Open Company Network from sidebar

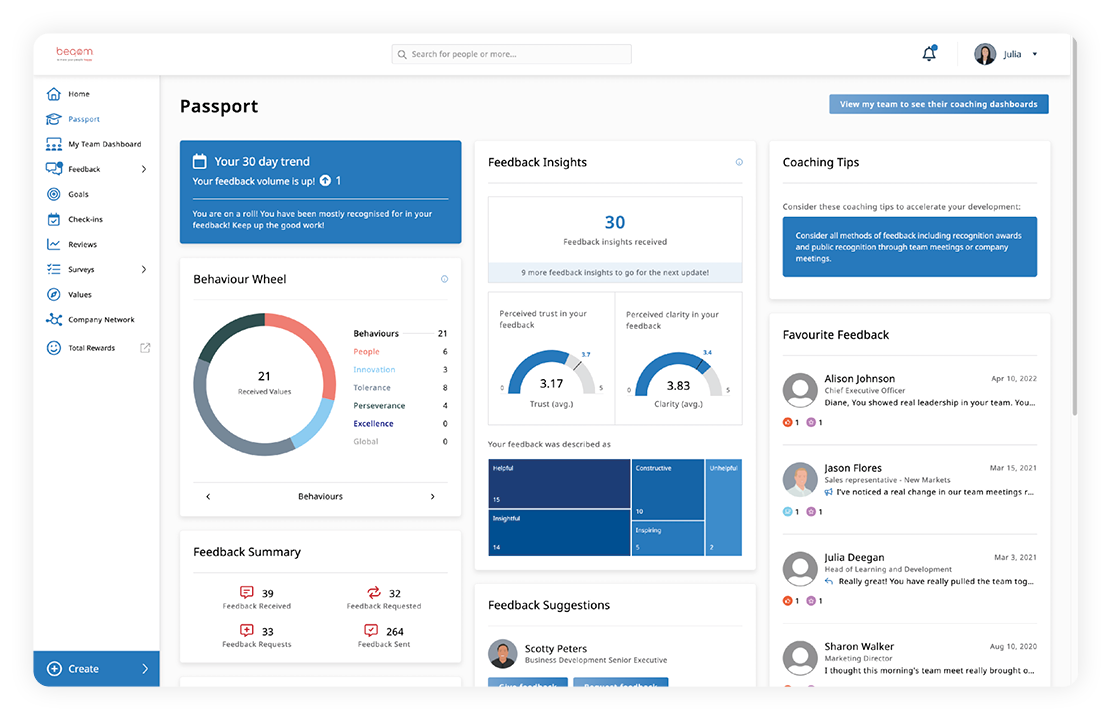point(101,319)
